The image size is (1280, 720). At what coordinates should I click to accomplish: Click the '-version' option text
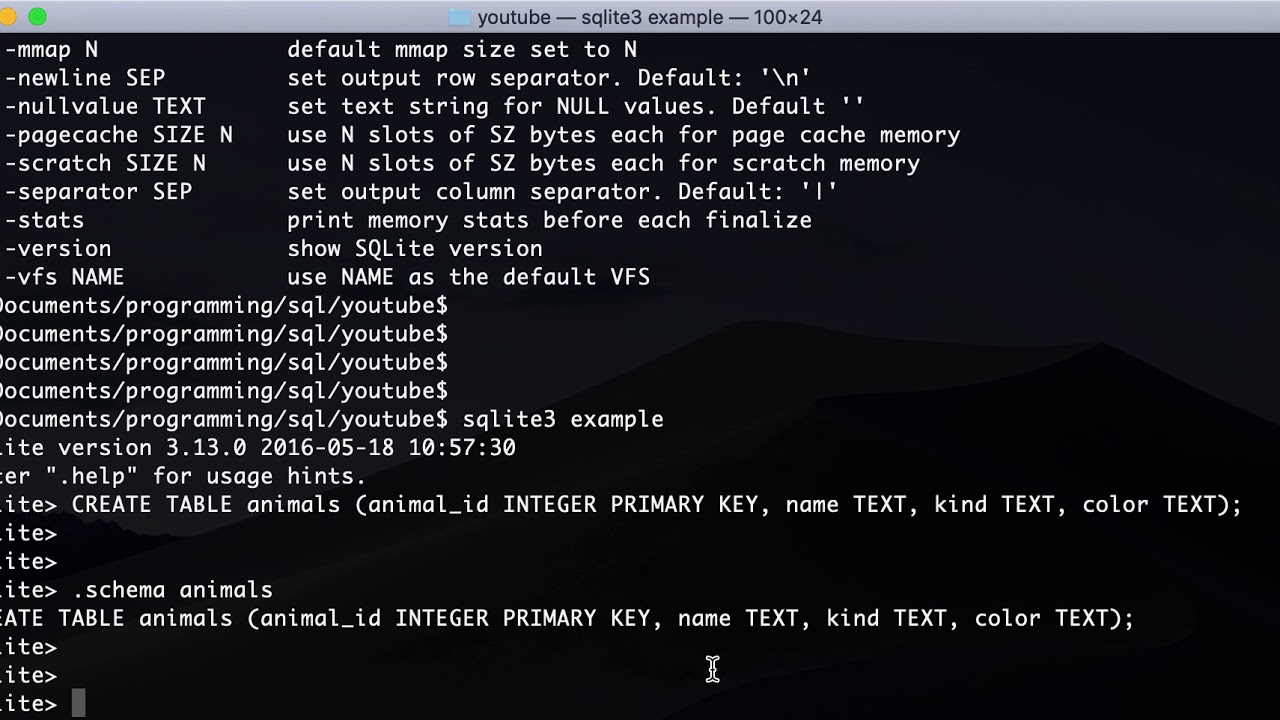click(58, 248)
